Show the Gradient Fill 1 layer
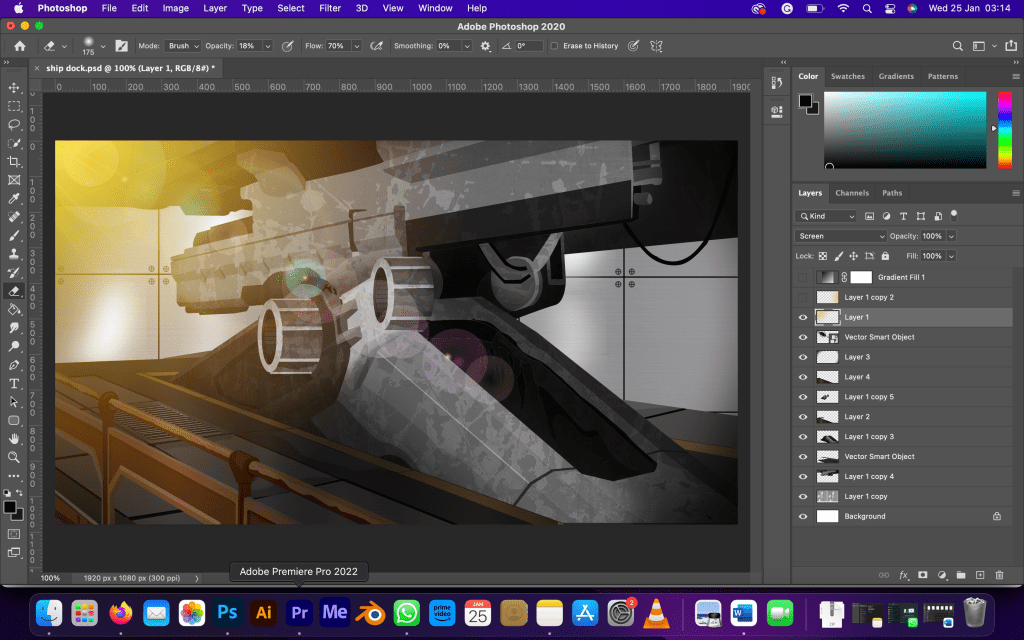This screenshot has height=640, width=1024. tap(802, 277)
